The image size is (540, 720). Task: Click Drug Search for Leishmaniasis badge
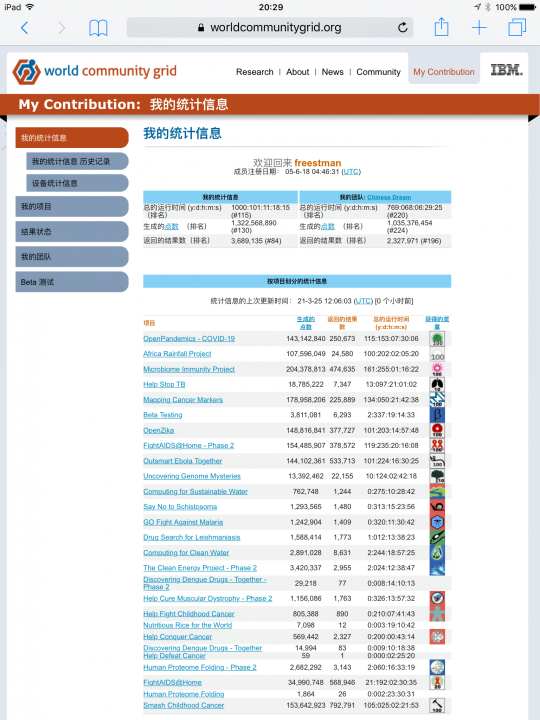437,537
